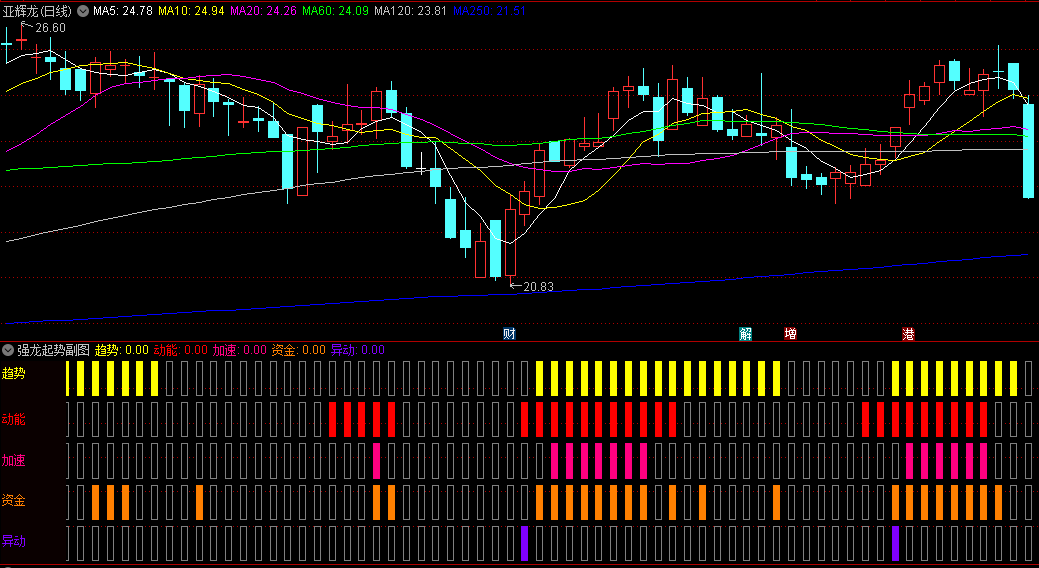Click the MA20: 24.26 label
Screen dimensions: 1039x568
[x=263, y=11]
